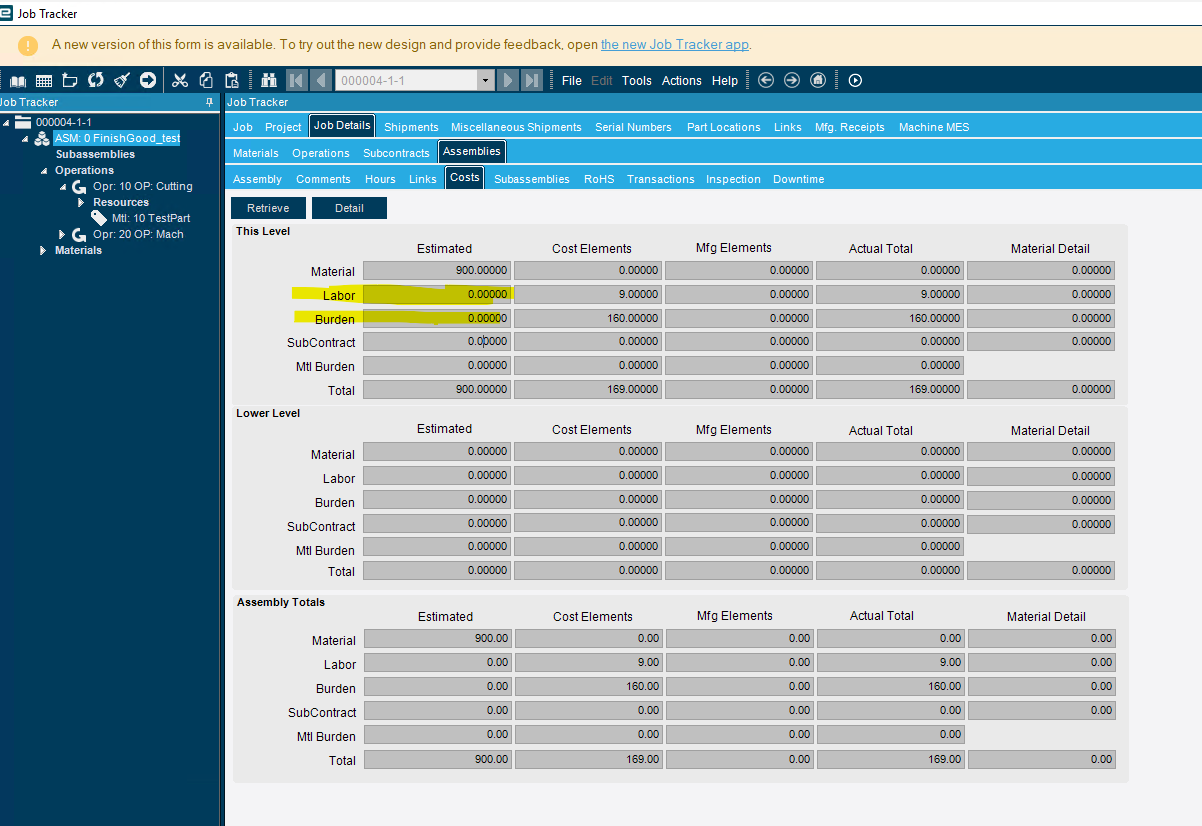The height and width of the screenshot is (826, 1202).
Task: Click the Clear (broom) toolbar icon
Action: tap(122, 80)
